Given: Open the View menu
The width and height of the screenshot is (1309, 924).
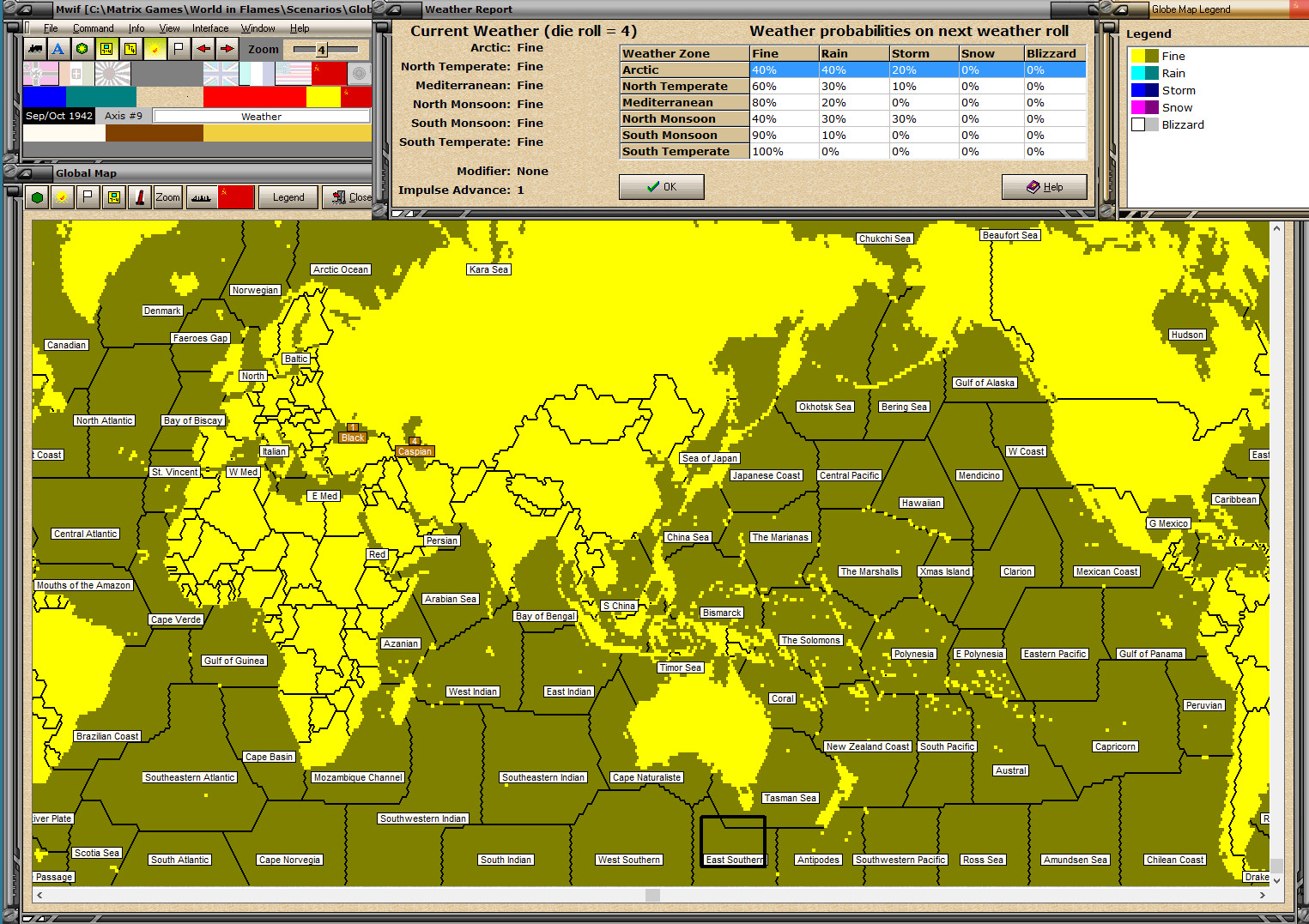Looking at the screenshot, I should point(169,28).
